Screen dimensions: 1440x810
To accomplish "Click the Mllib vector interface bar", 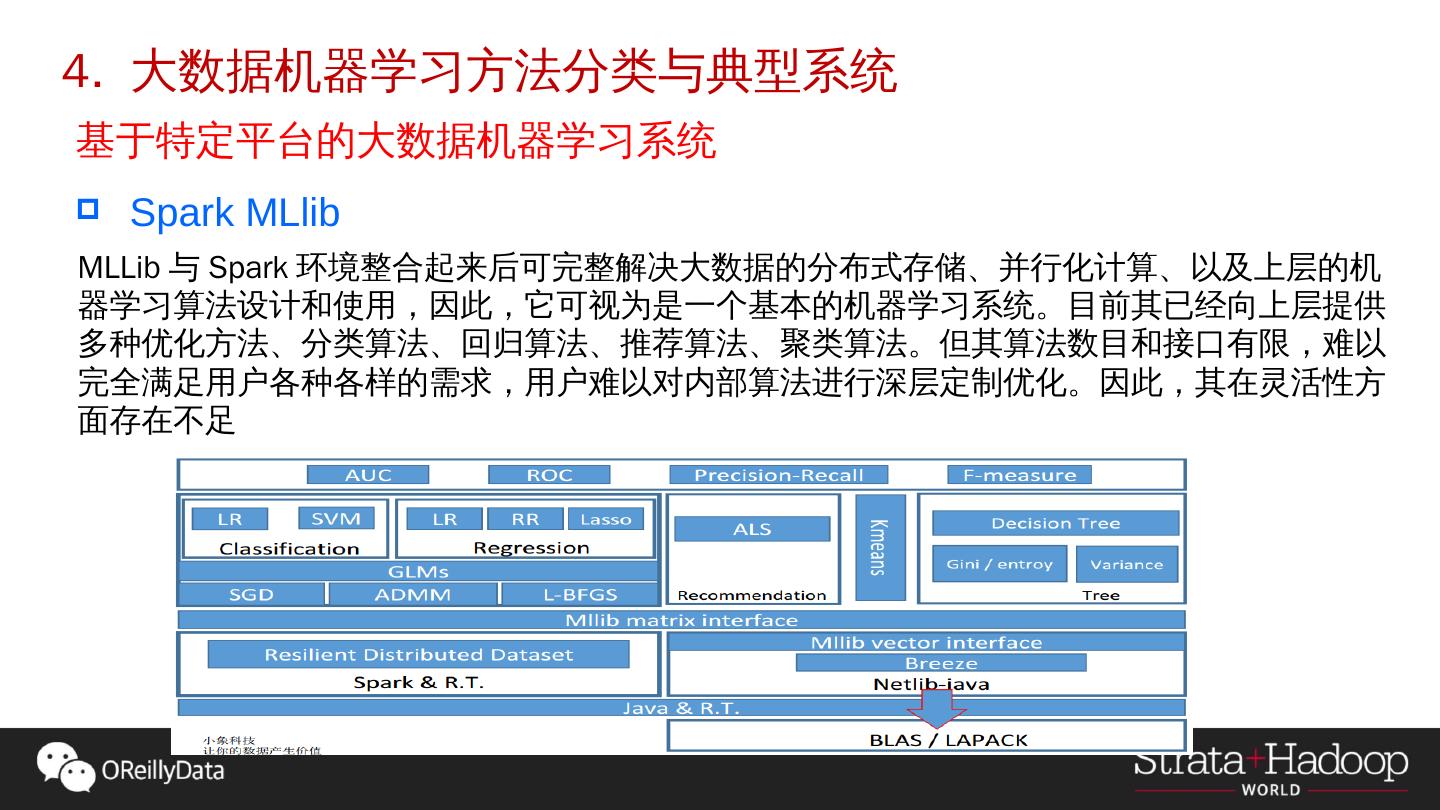I will click(926, 642).
